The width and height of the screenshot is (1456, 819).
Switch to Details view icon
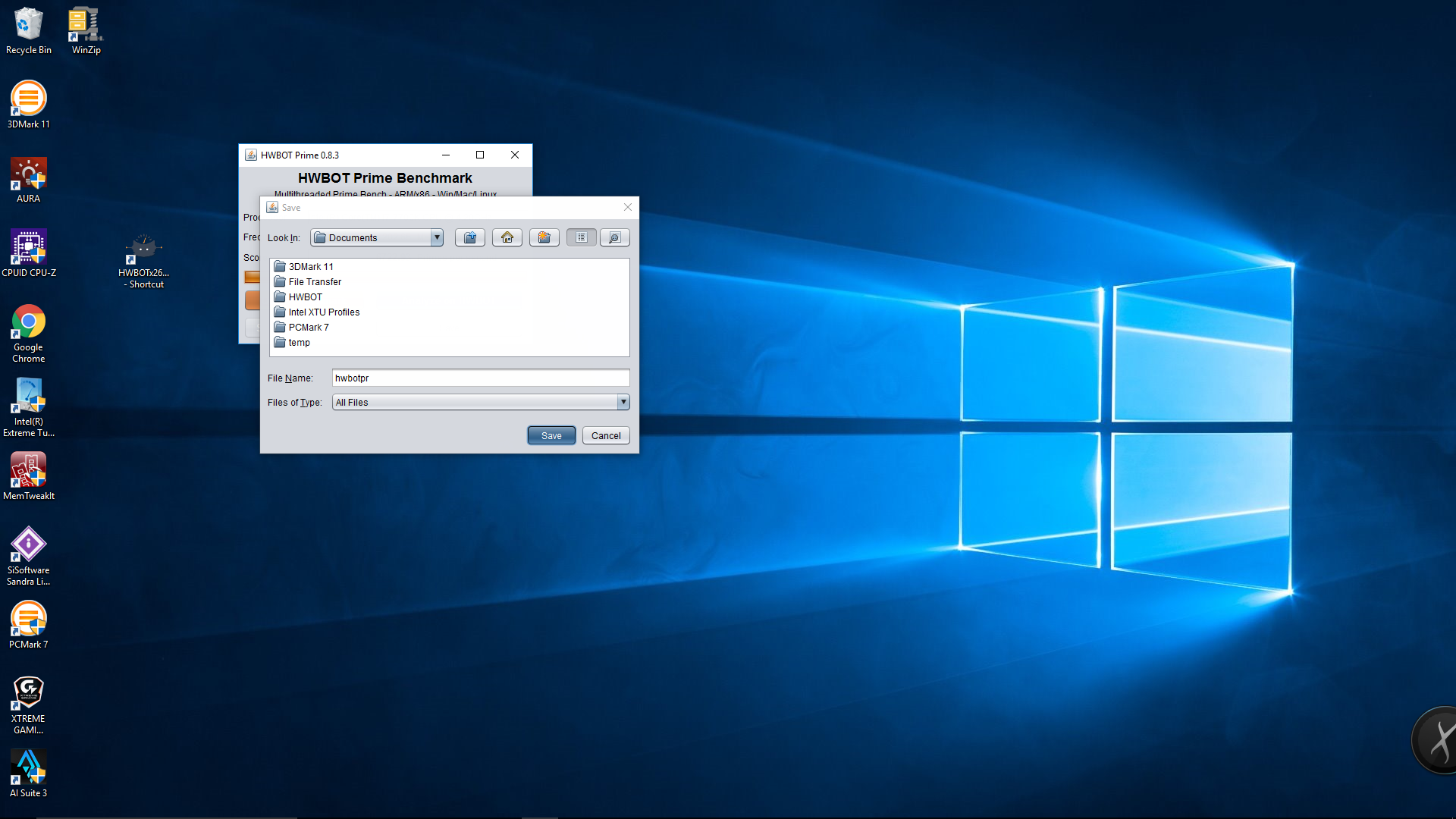point(615,237)
